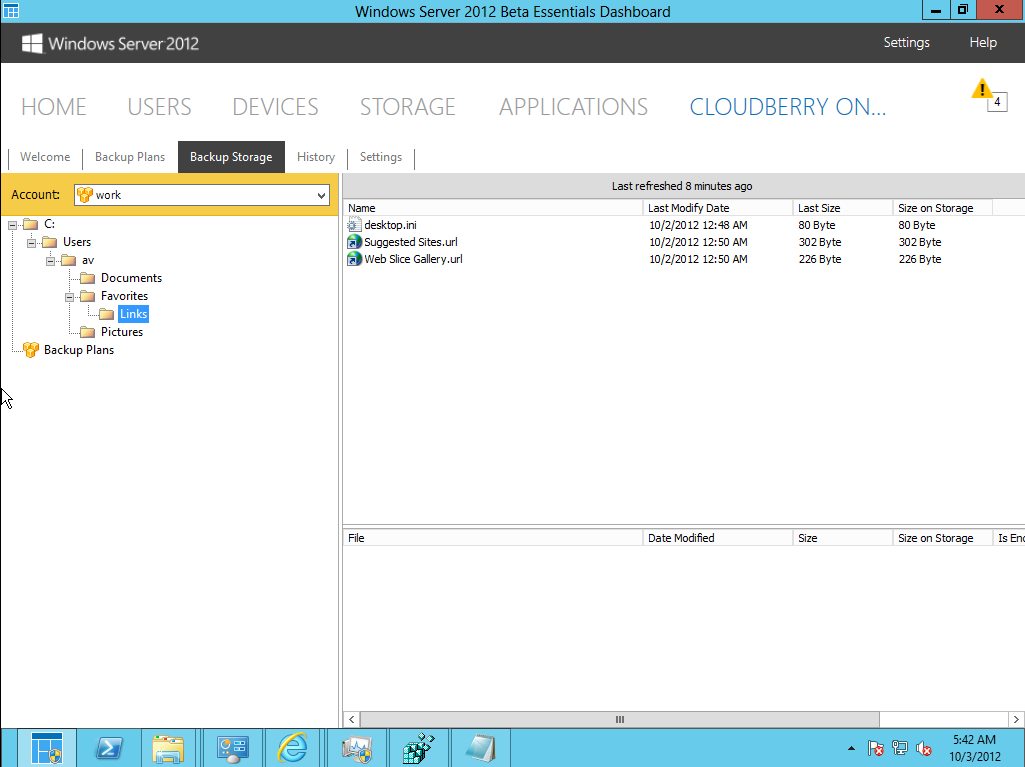Image resolution: width=1025 pixels, height=767 pixels.
Task: Select the Pictures folder label
Action: [122, 332]
